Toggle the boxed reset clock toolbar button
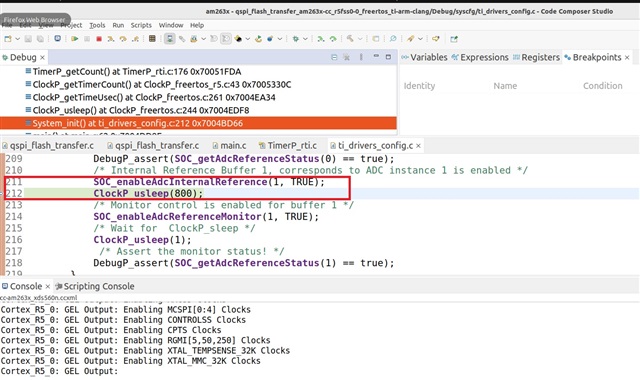The image size is (640, 380). pyautogui.click(x=226, y=39)
